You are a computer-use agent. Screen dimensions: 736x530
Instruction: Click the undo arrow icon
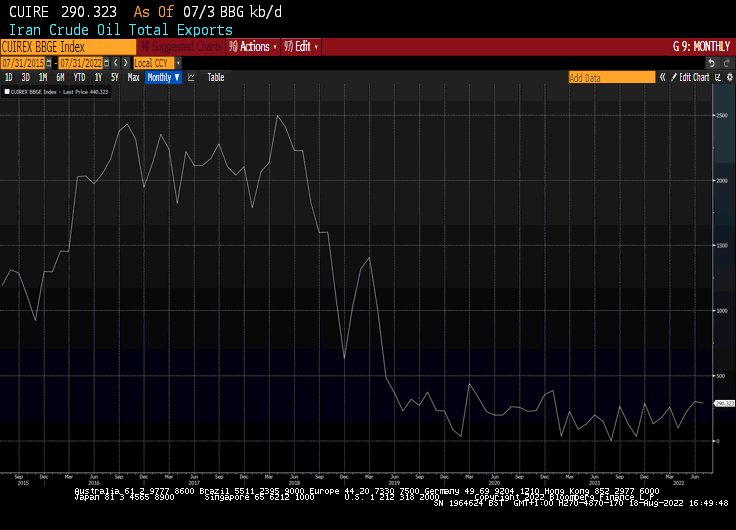click(x=712, y=63)
